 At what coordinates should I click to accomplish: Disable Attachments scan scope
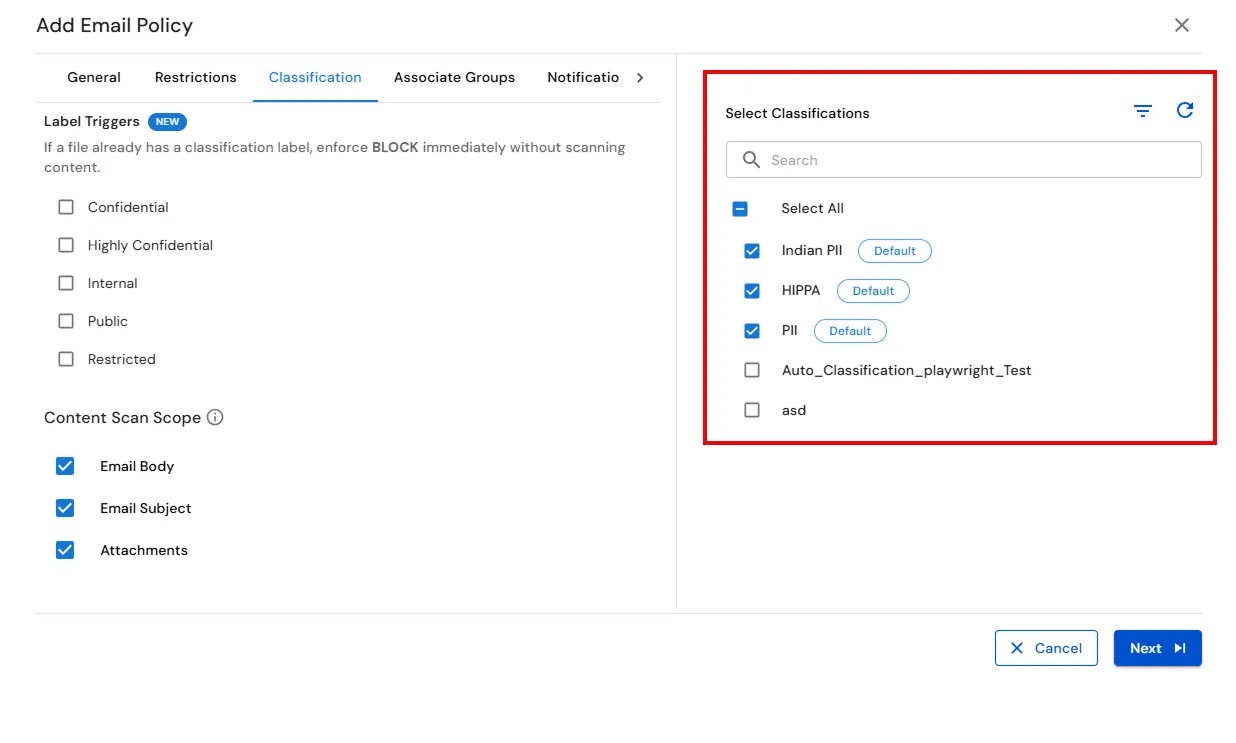pyautogui.click(x=65, y=550)
